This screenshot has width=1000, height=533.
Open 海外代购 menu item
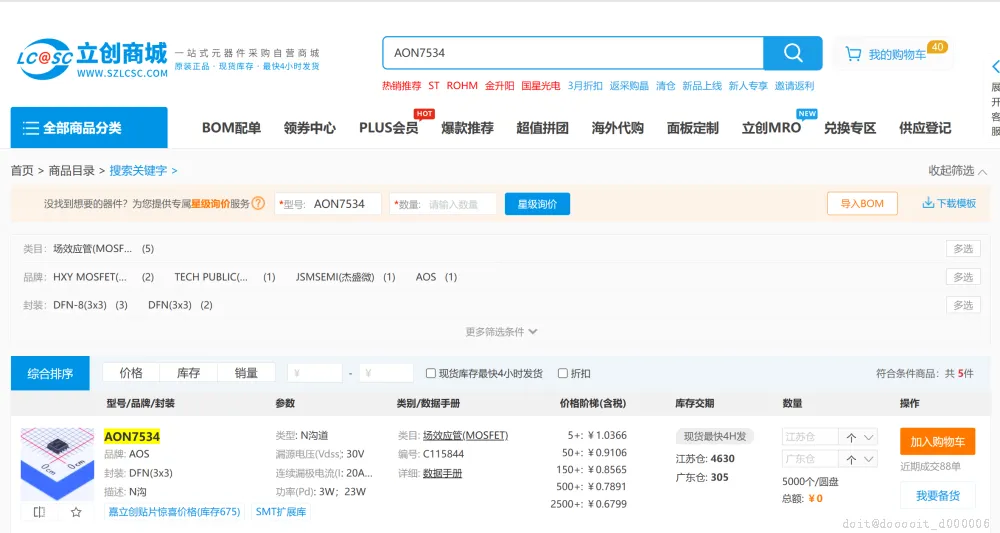(617, 128)
